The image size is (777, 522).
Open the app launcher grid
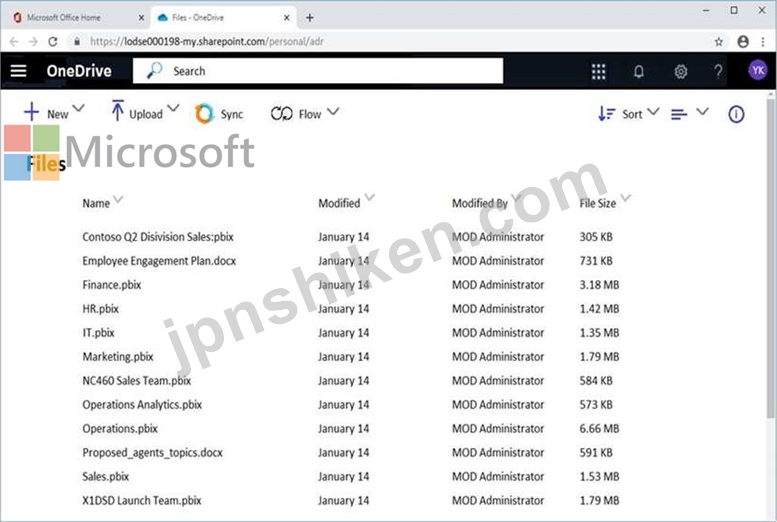[598, 71]
